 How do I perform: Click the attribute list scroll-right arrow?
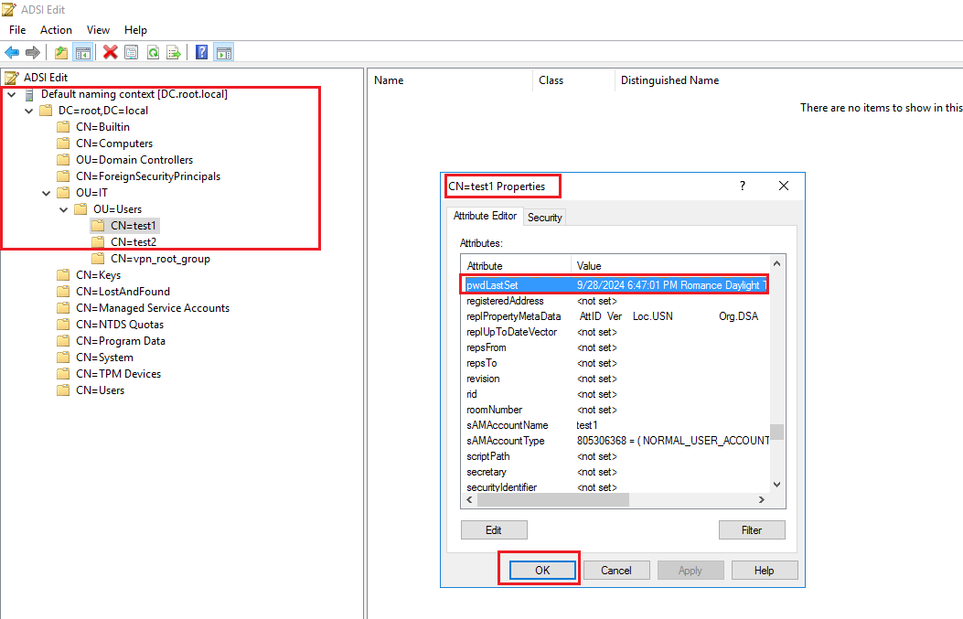[x=762, y=500]
